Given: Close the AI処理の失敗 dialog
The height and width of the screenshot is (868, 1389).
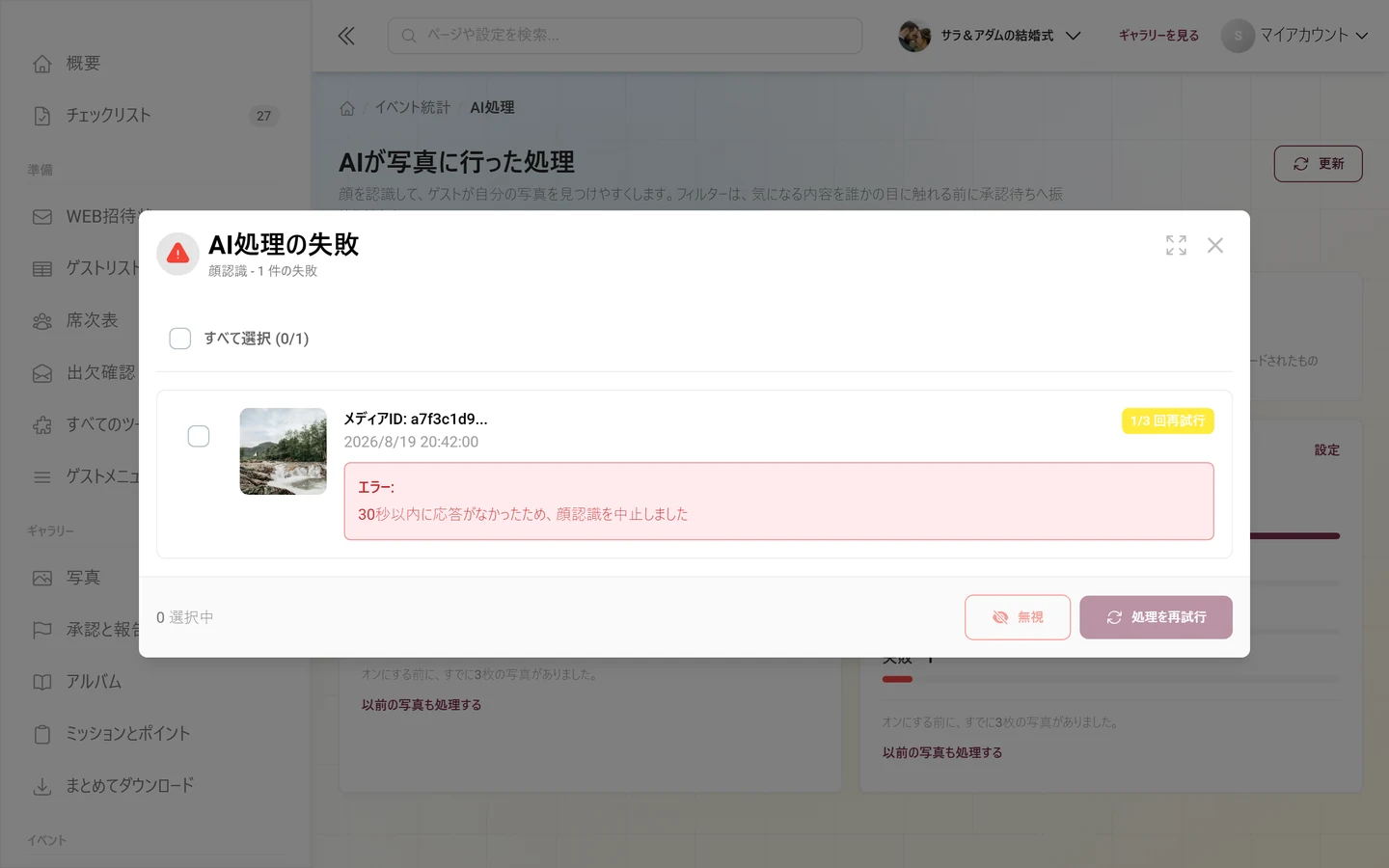Looking at the screenshot, I should pos(1215,245).
